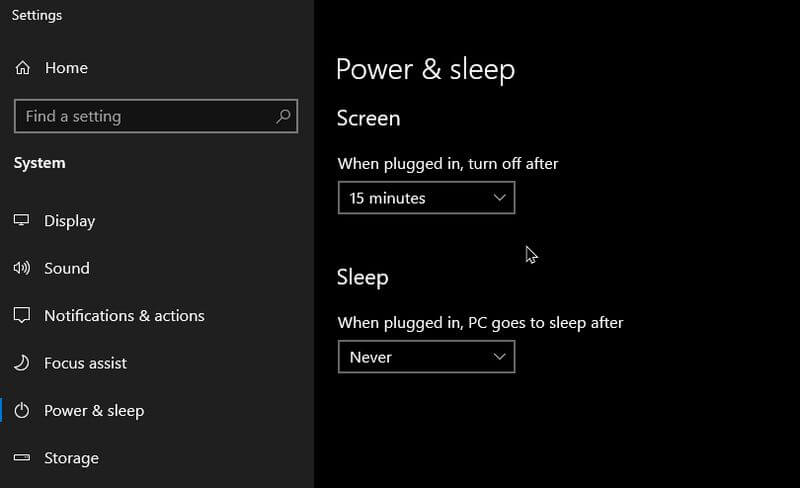Select the Power & sleep sidebar label
This screenshot has width=800, height=488.
(x=94, y=411)
